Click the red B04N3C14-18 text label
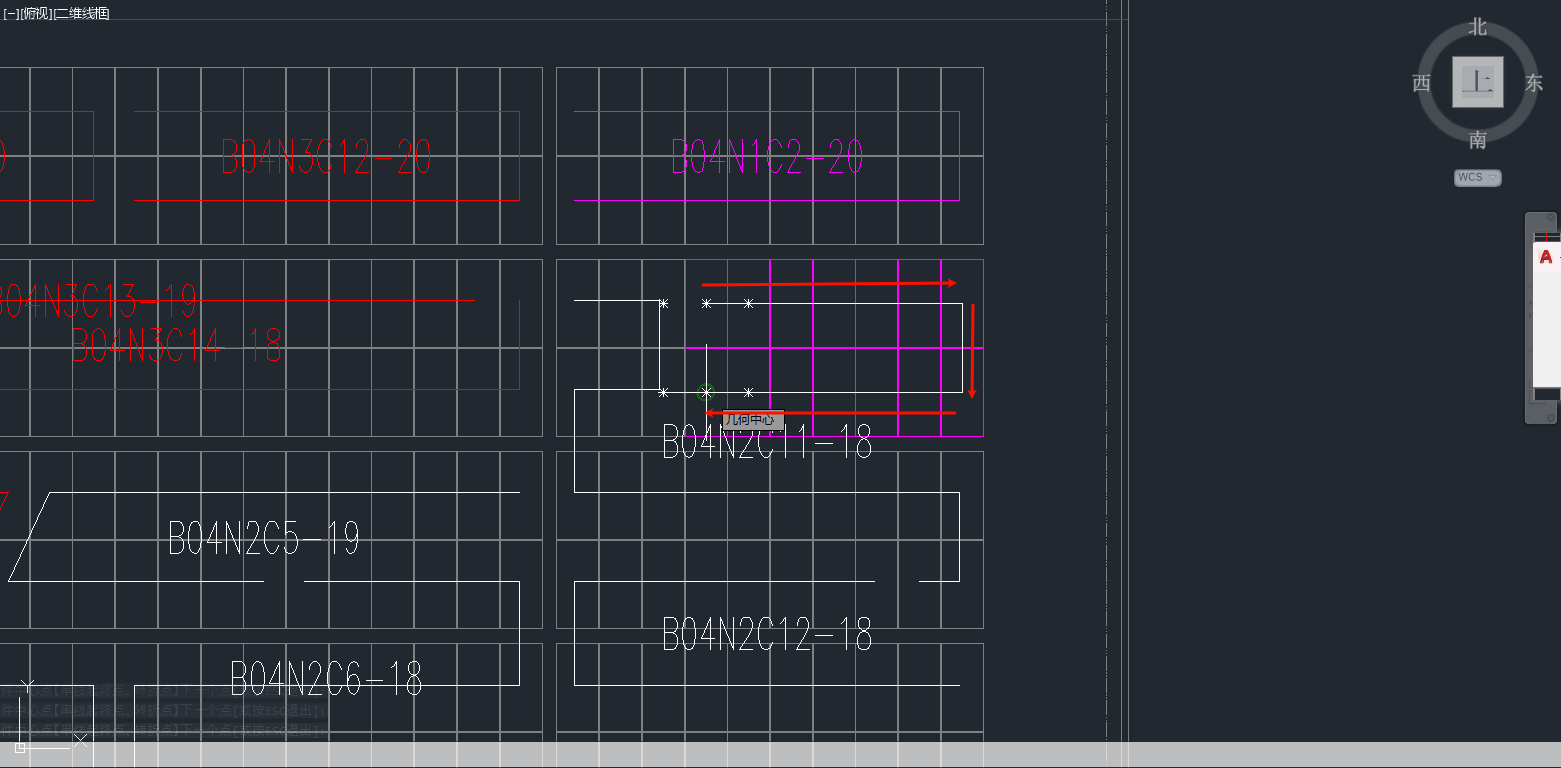This screenshot has width=1561, height=768. point(176,346)
